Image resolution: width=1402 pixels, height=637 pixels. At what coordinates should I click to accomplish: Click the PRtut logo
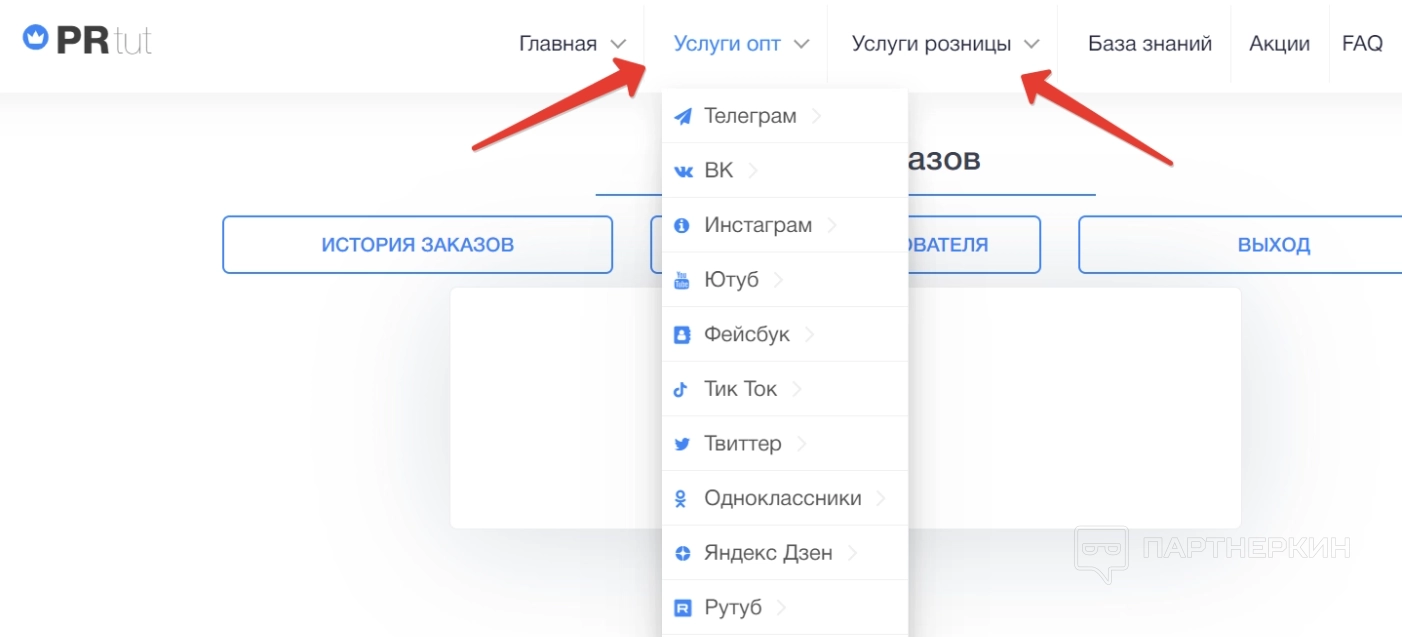point(87,40)
